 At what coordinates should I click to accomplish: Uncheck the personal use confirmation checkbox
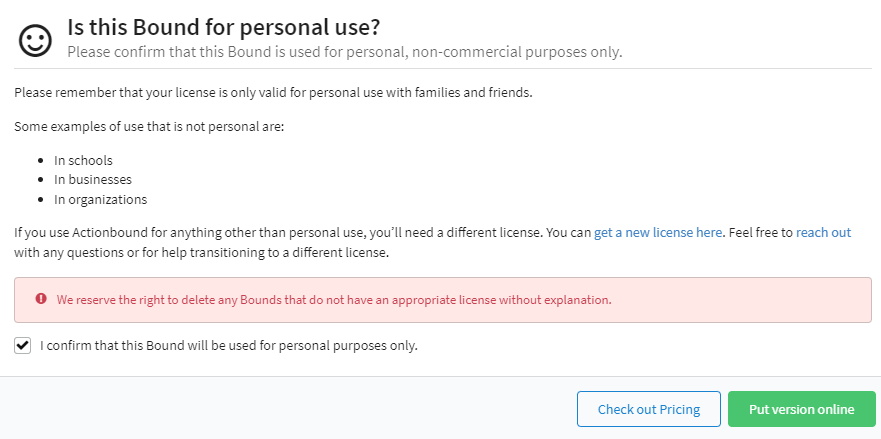coord(23,346)
